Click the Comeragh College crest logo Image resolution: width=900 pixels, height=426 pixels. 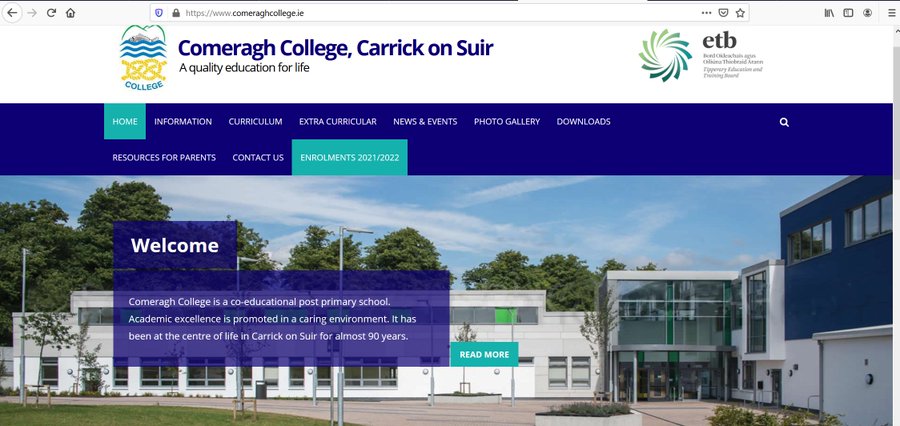click(x=143, y=57)
